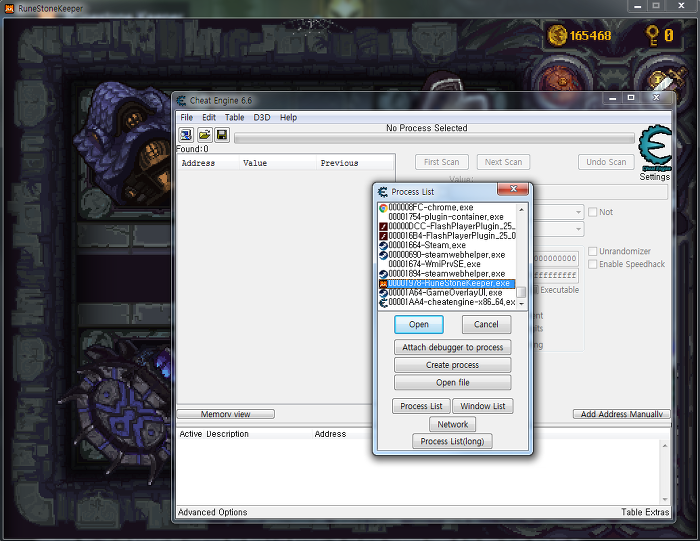700x541 pixels.
Task: Click Attach debugger to process
Action: [x=453, y=347]
